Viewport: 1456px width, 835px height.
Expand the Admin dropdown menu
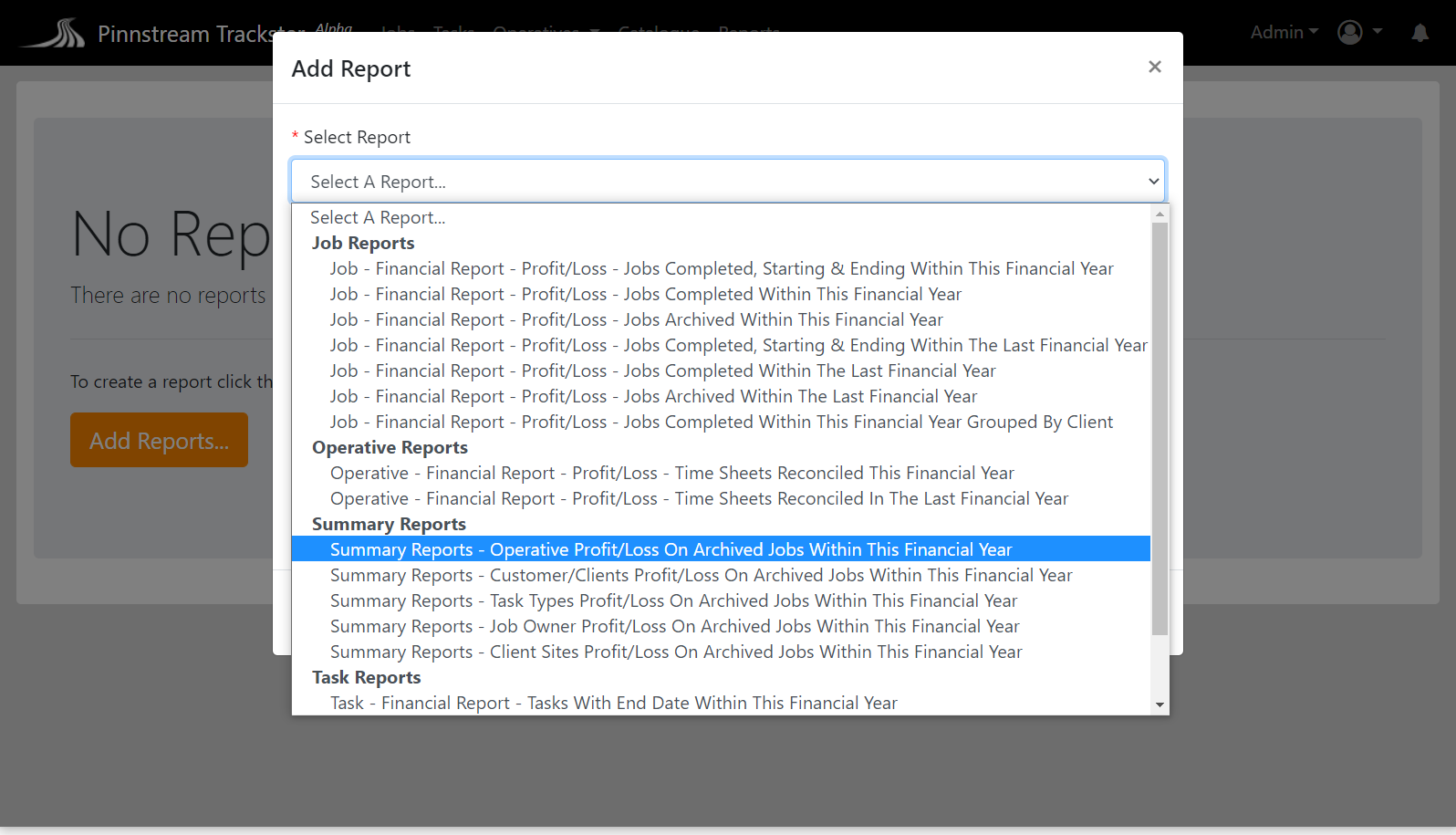coord(1284,32)
